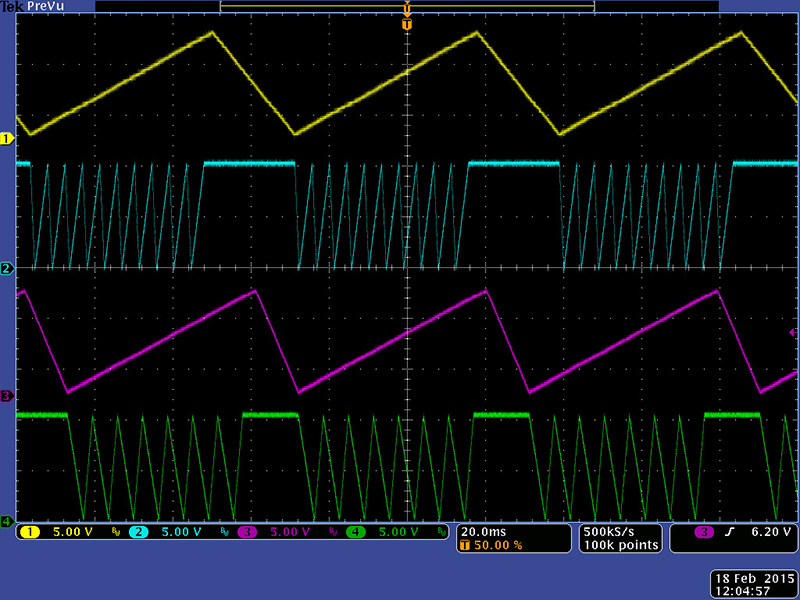Click the bandwidth limit symbol after channel 4 scale
Image resolution: width=800 pixels, height=600 pixels.
pos(441,532)
